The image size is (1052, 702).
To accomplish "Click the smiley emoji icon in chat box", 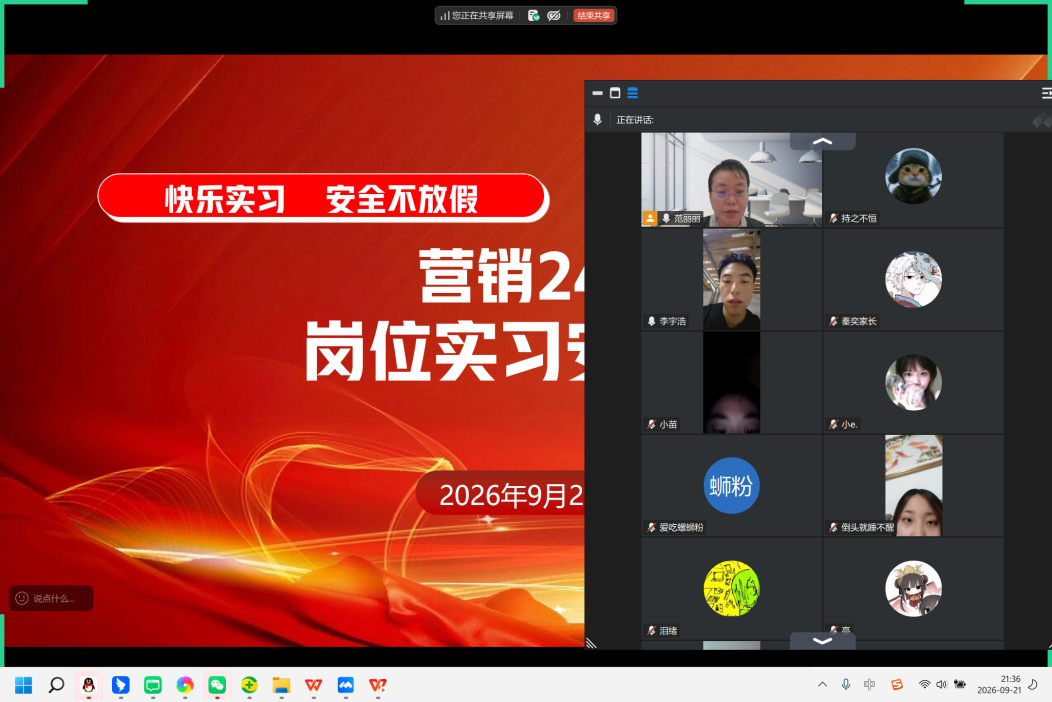I will [x=22, y=598].
